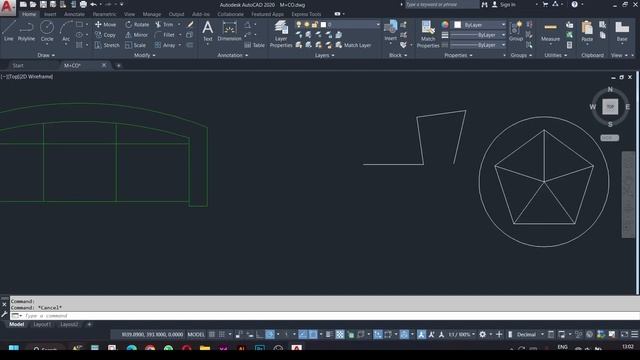The height and width of the screenshot is (360, 640).
Task: Expand the Draw panel
Action: coord(46,55)
